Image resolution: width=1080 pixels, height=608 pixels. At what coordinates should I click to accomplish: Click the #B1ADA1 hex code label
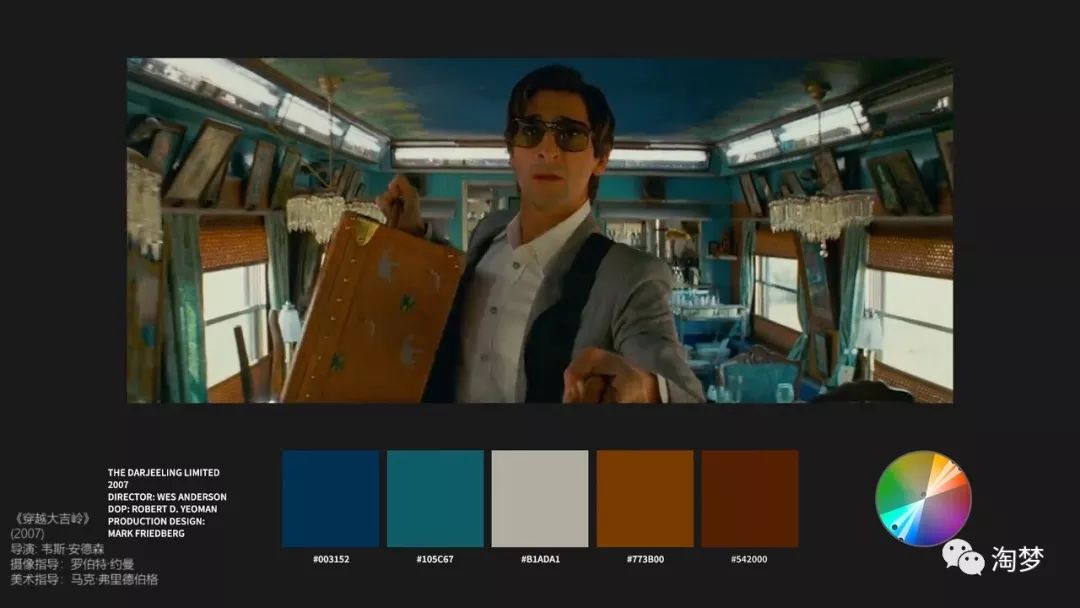coord(540,559)
